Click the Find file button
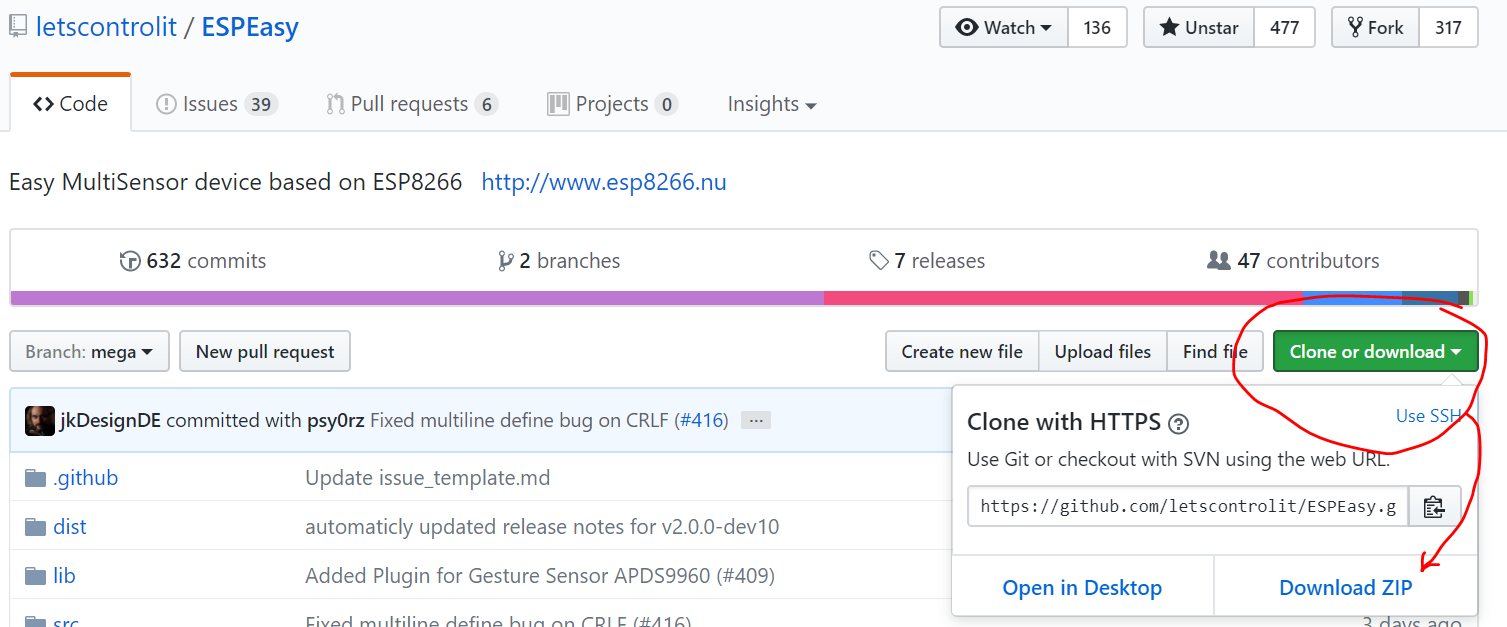1507x627 pixels. point(1215,352)
